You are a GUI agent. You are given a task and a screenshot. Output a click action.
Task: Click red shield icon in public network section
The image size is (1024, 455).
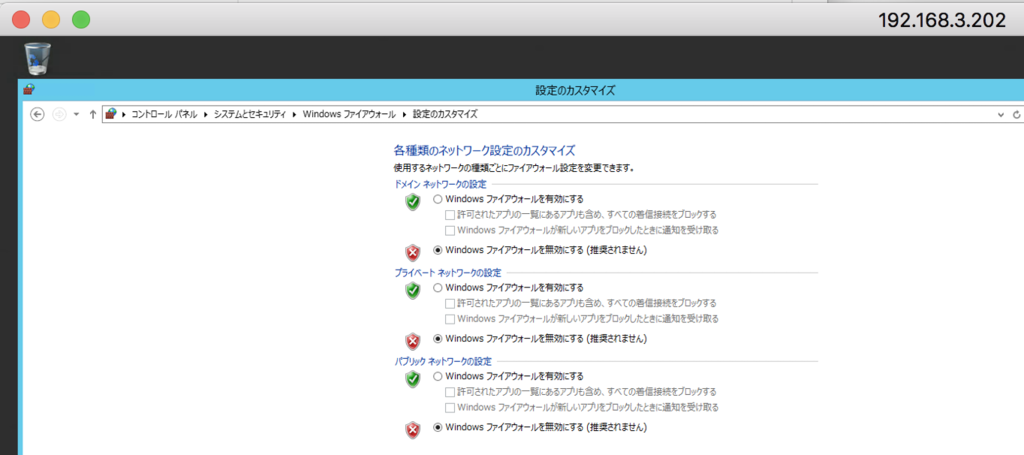(x=412, y=430)
